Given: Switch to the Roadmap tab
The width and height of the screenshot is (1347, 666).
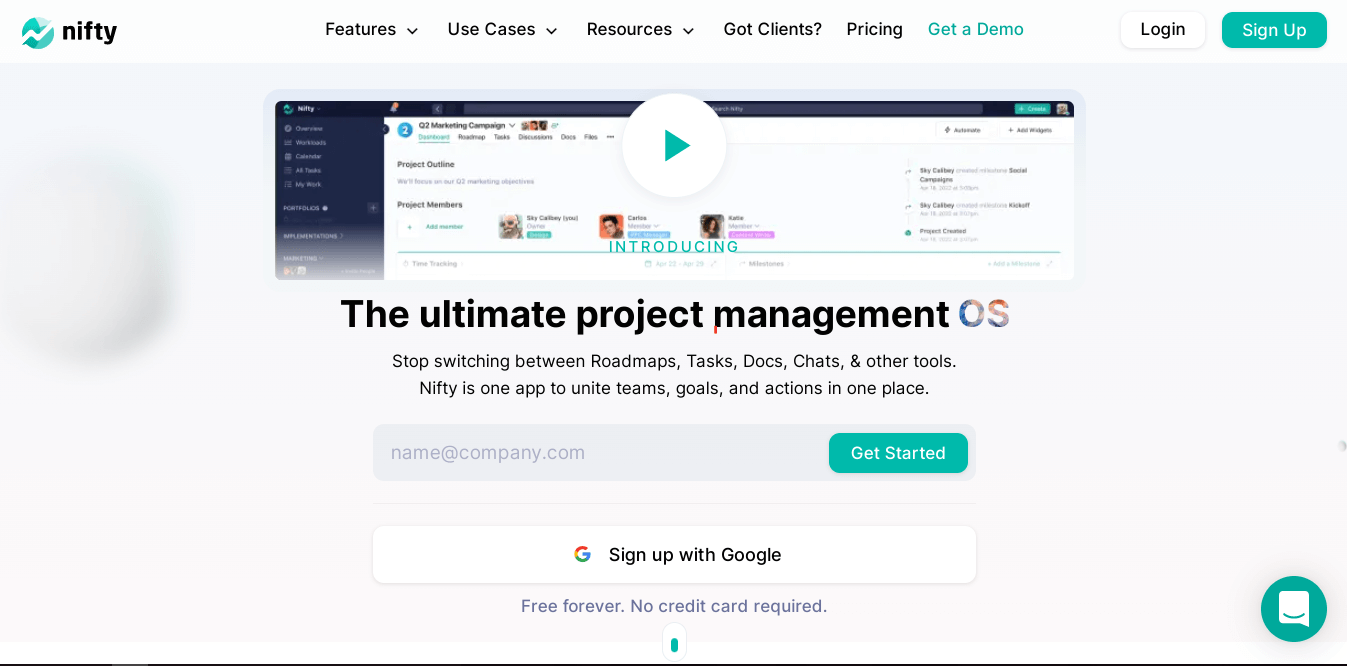Looking at the screenshot, I should coord(472,137).
